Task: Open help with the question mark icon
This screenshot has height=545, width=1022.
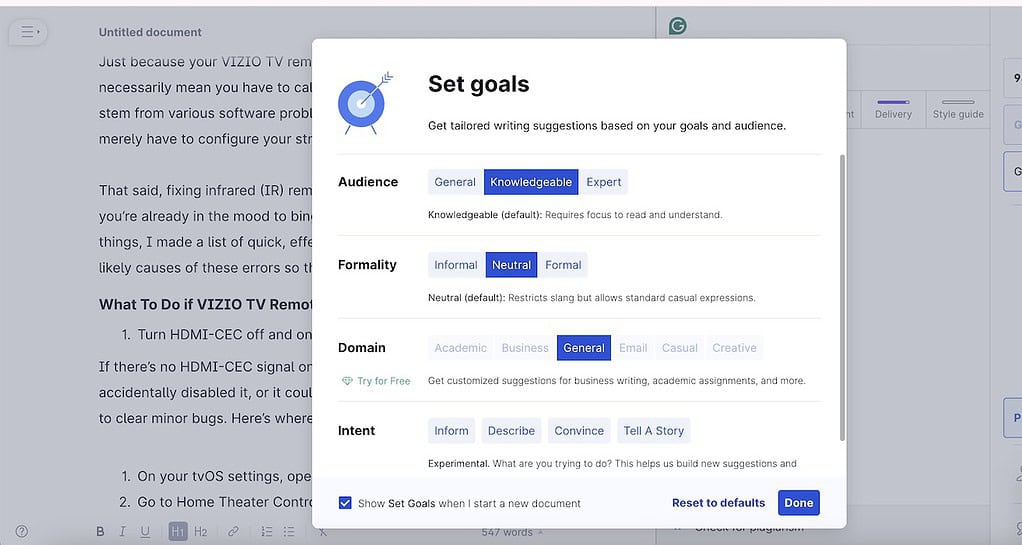Action: click(x=22, y=531)
